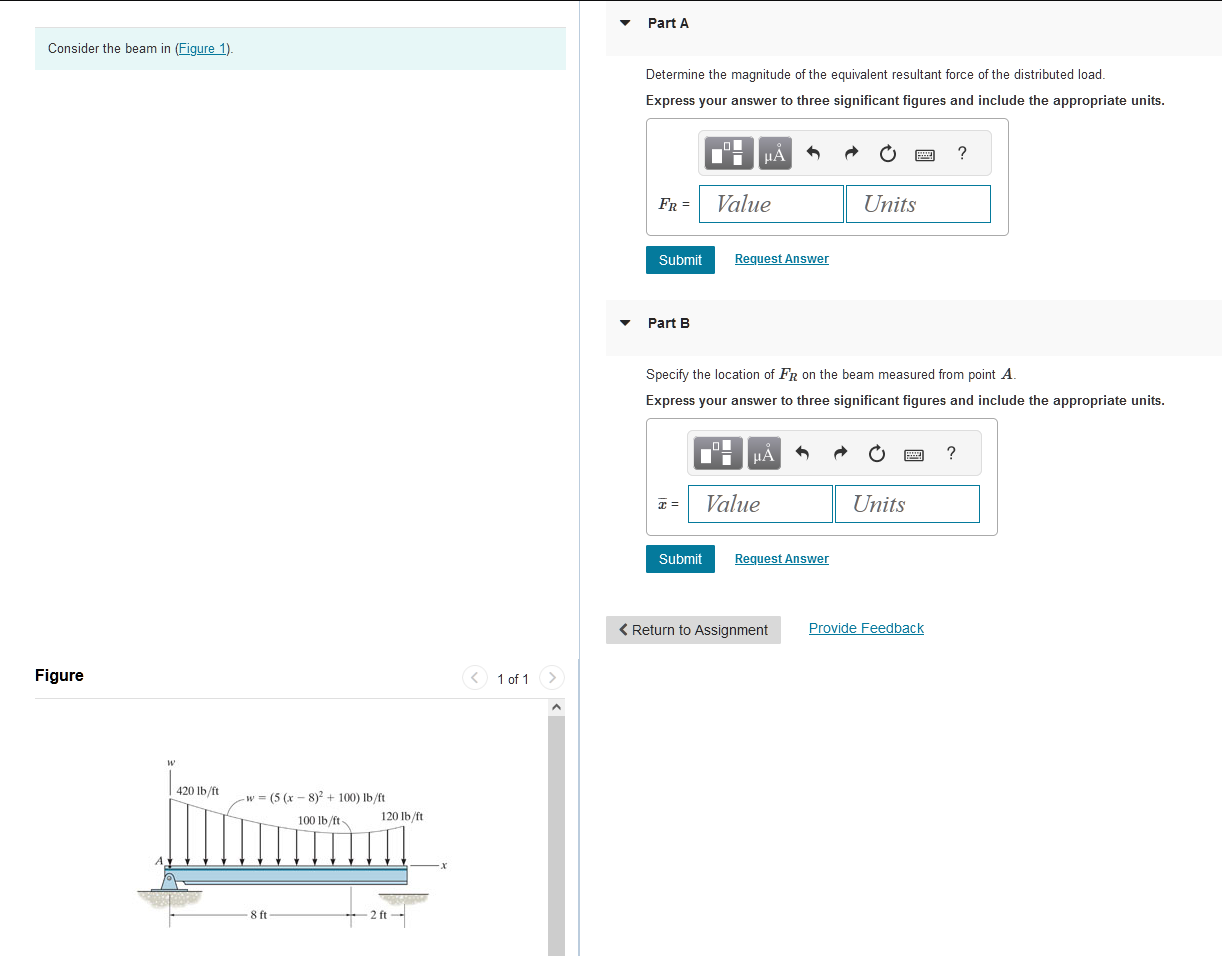Click Request Answer for Part A
The width and height of the screenshot is (1222, 956).
click(x=781, y=258)
